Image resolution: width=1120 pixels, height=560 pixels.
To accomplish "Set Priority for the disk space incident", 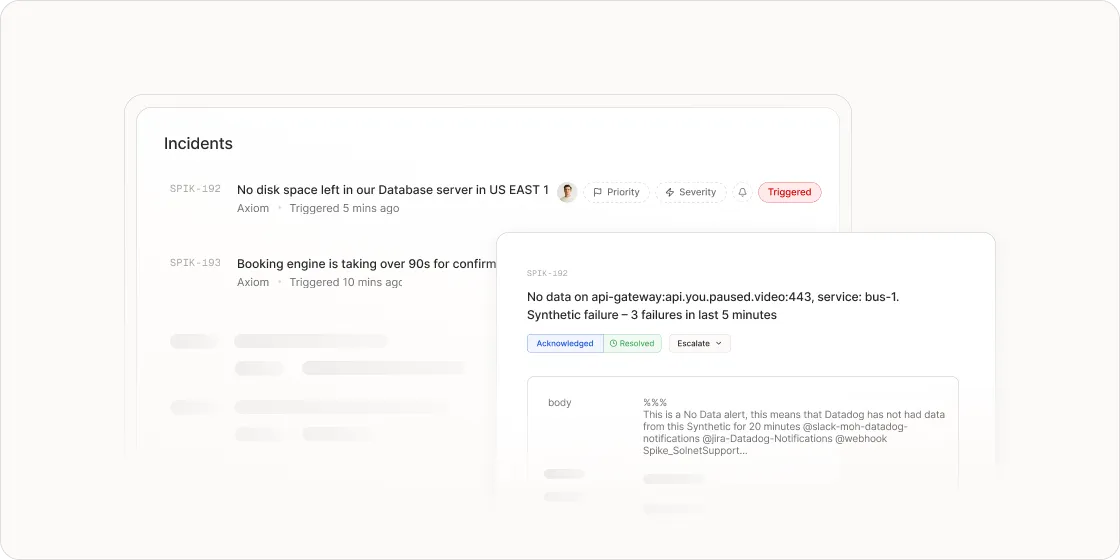I will point(616,192).
